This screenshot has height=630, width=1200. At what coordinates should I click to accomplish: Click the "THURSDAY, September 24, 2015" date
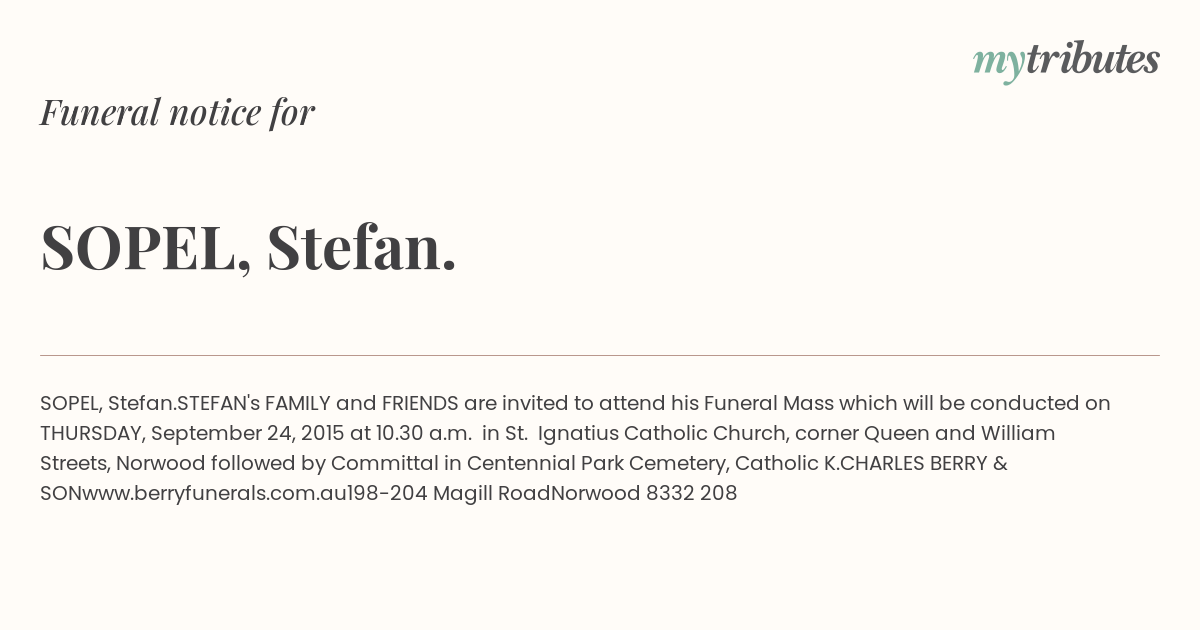(x=192, y=434)
